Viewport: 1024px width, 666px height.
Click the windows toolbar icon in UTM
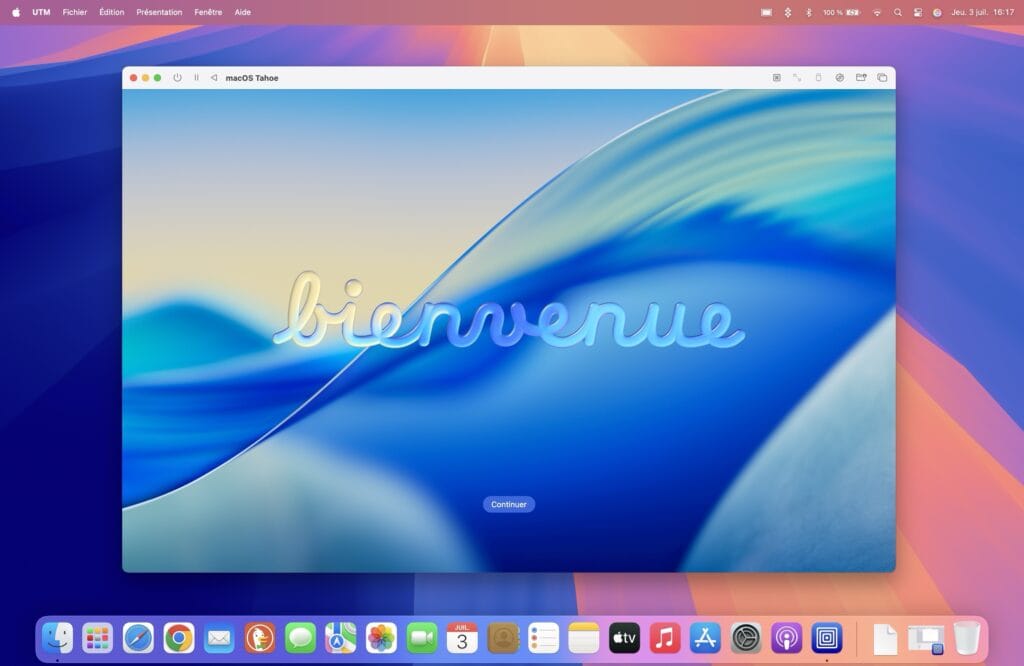(882, 78)
